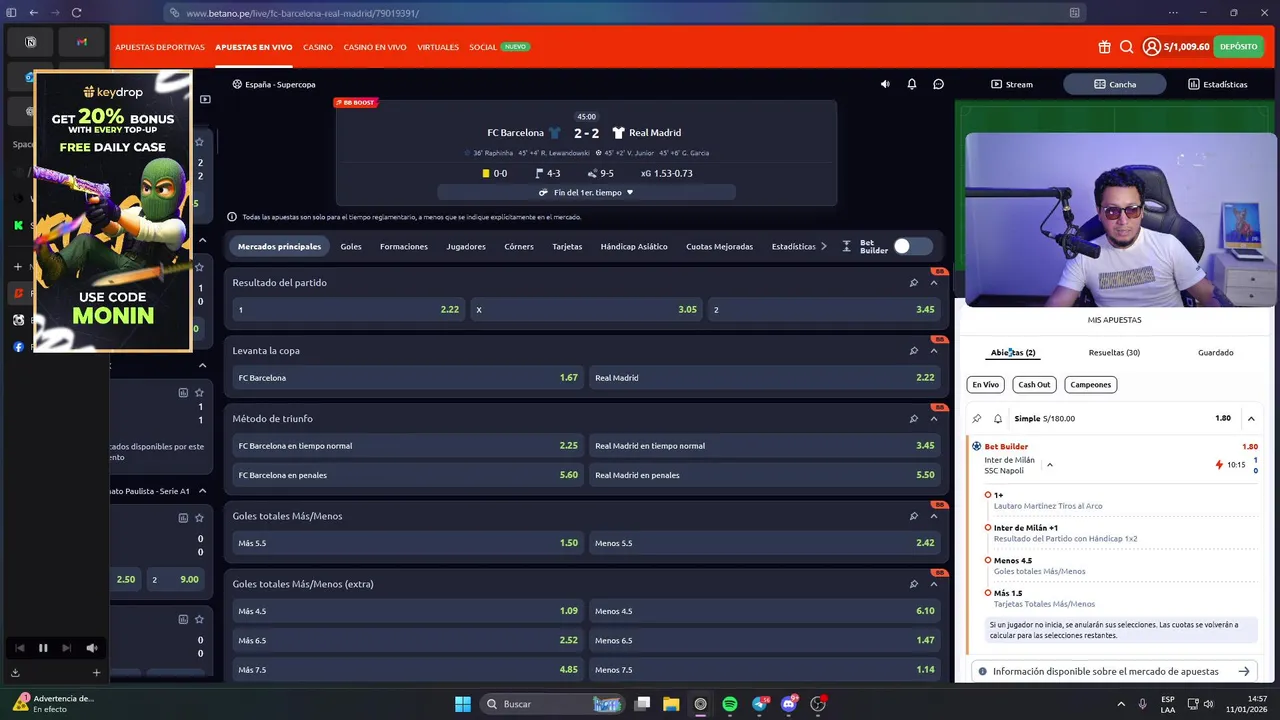Viewport: 1280px width, 720px height.
Task: Bet on draw X at 3.05
Action: pos(586,310)
